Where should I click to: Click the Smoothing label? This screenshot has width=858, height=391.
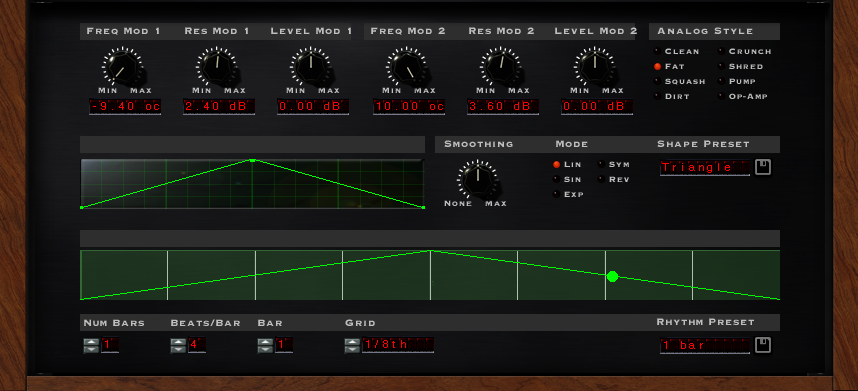(x=479, y=144)
